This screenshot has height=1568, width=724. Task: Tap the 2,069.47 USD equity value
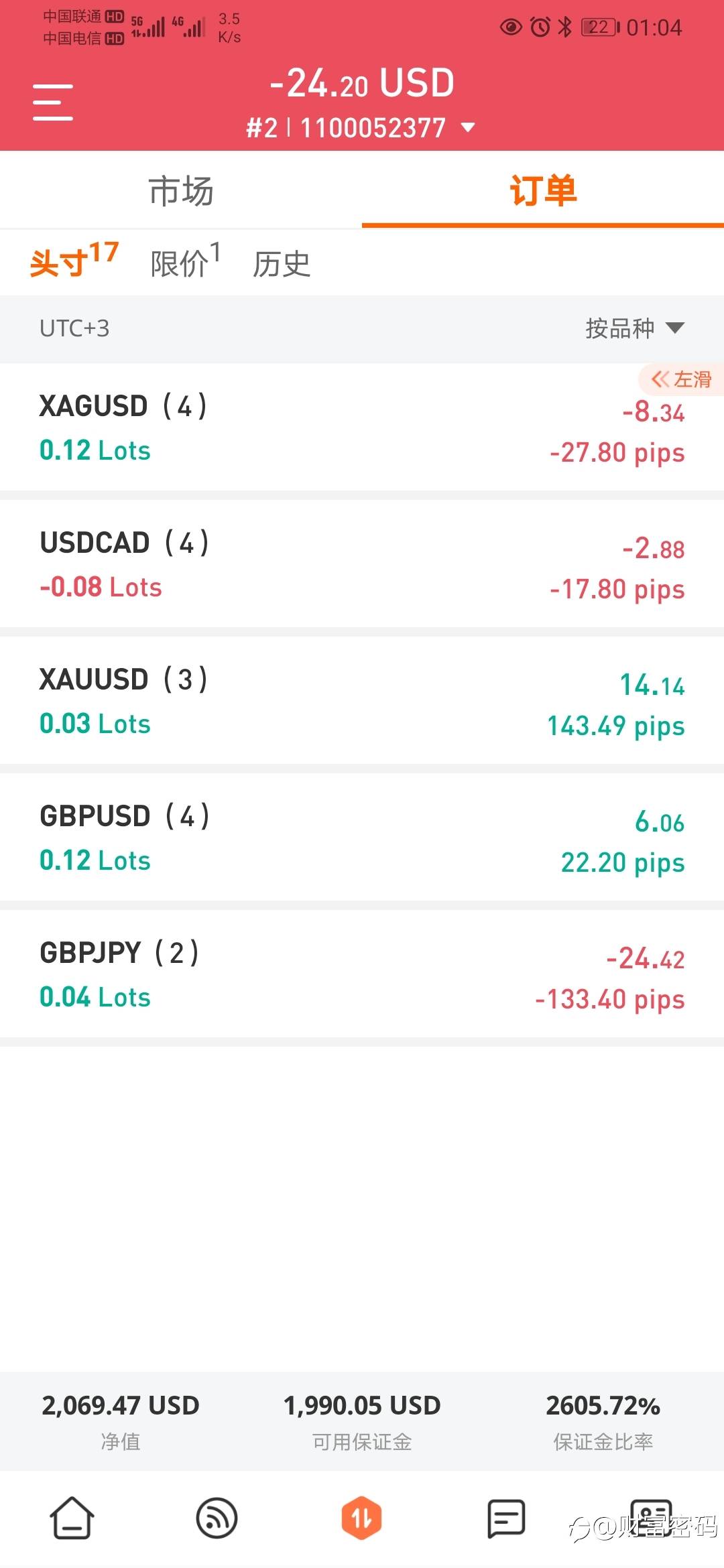pyautogui.click(x=121, y=1406)
